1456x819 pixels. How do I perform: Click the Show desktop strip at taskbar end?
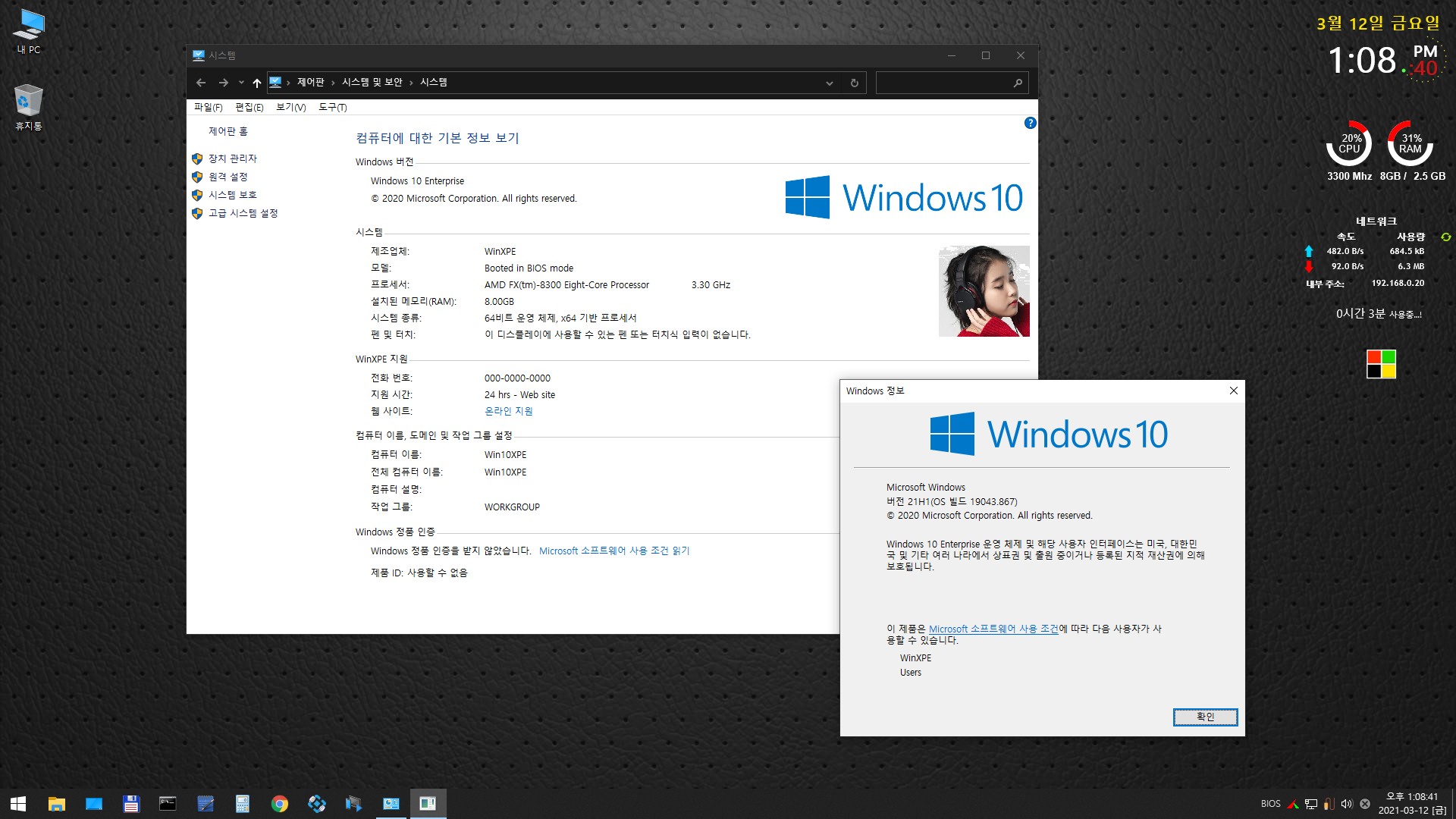tap(1453, 804)
